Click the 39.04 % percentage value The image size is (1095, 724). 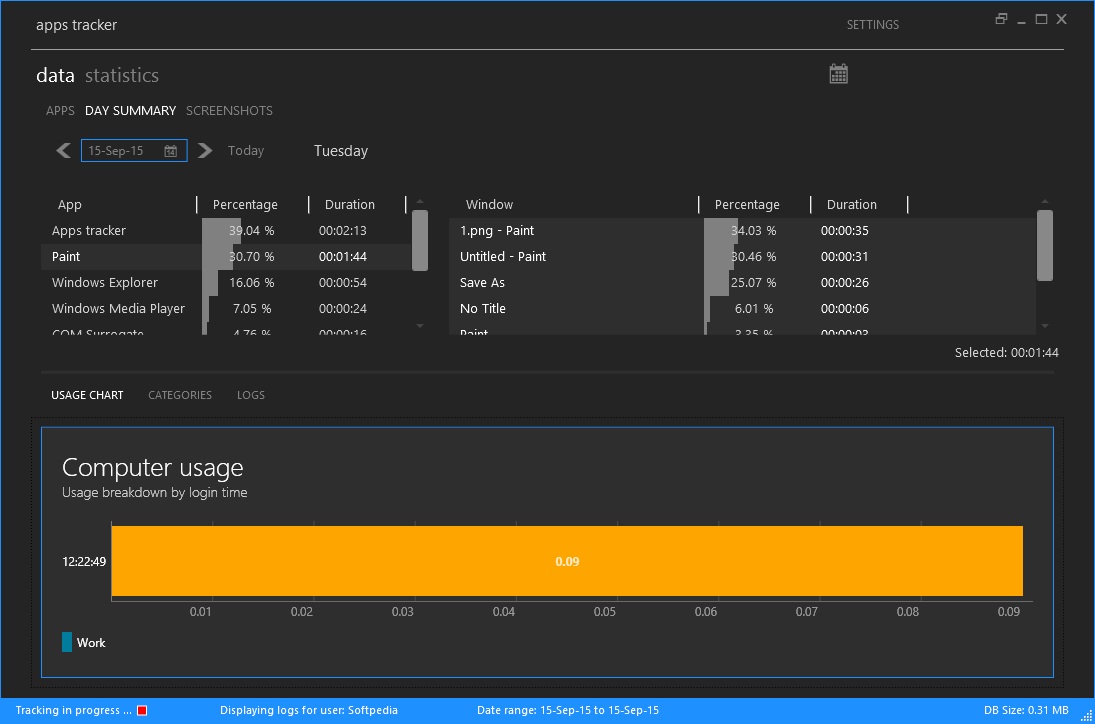pos(251,230)
